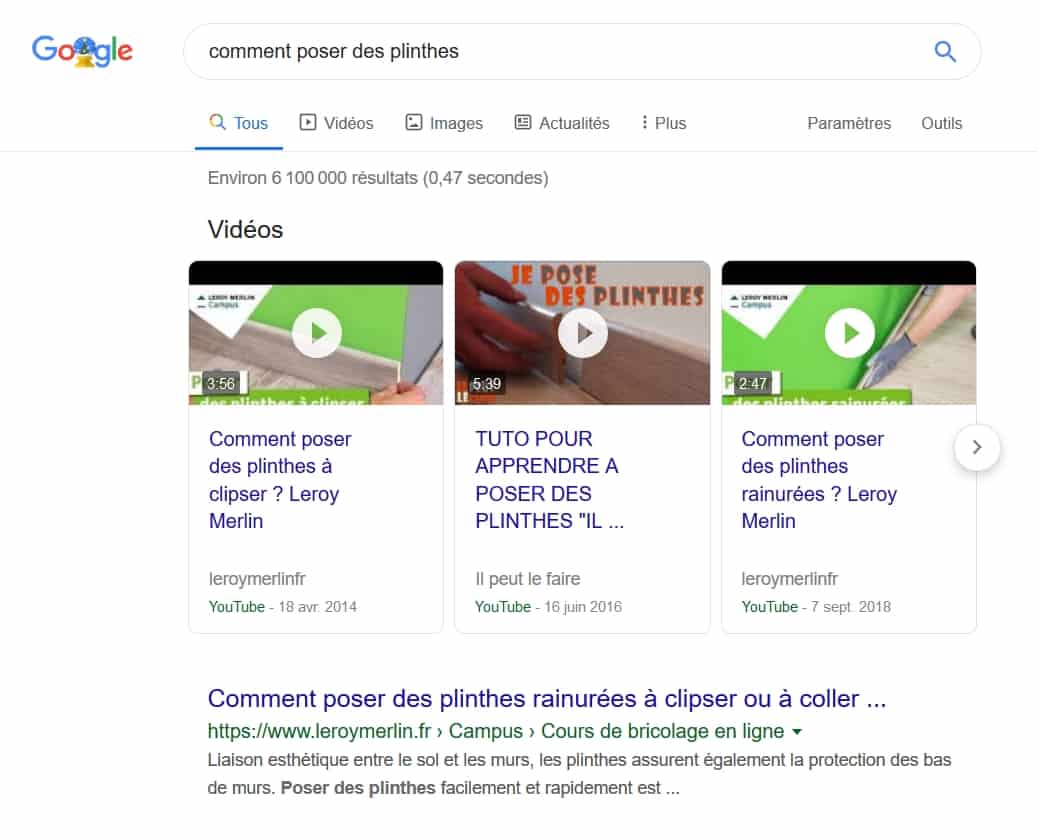Viewport: 1037px width, 834px height.
Task: Click 'YouTube - 7 sept. 2018' source text
Action: [x=816, y=606]
